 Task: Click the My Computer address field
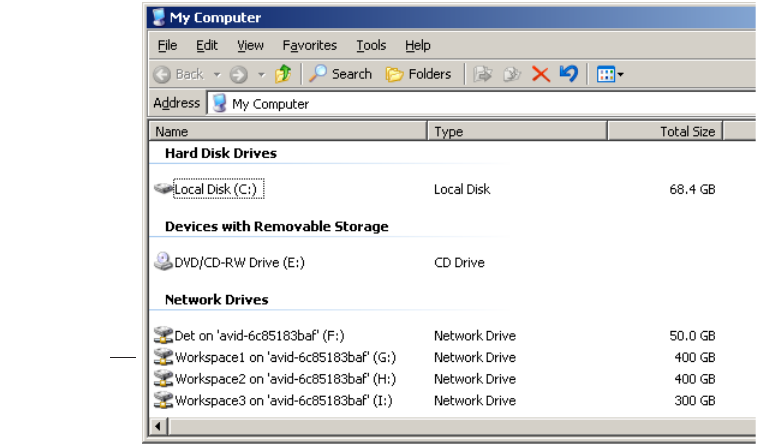pos(481,103)
